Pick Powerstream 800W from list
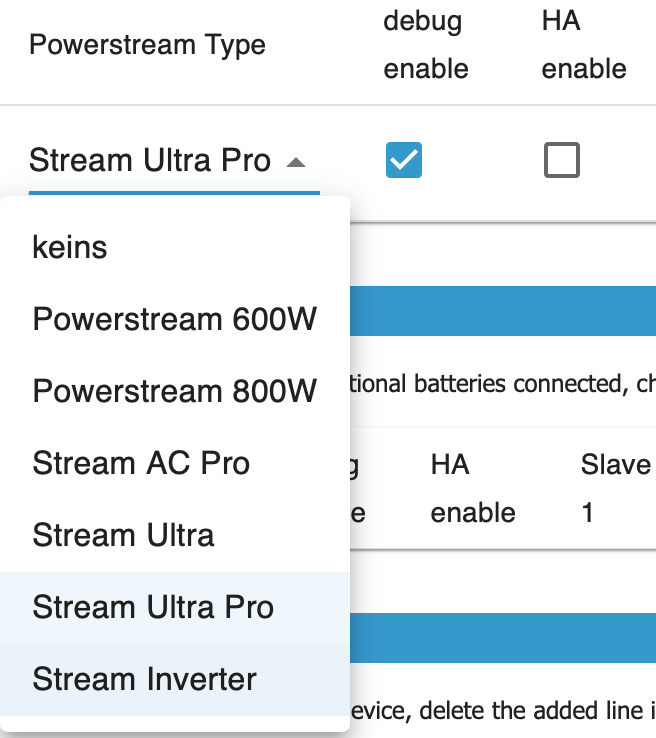This screenshot has width=656, height=738. 174,391
